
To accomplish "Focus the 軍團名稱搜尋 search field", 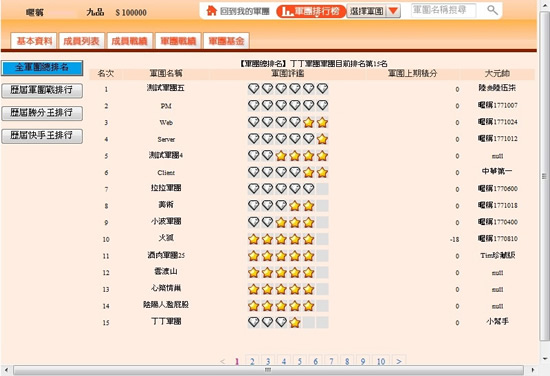I will (x=443, y=10).
